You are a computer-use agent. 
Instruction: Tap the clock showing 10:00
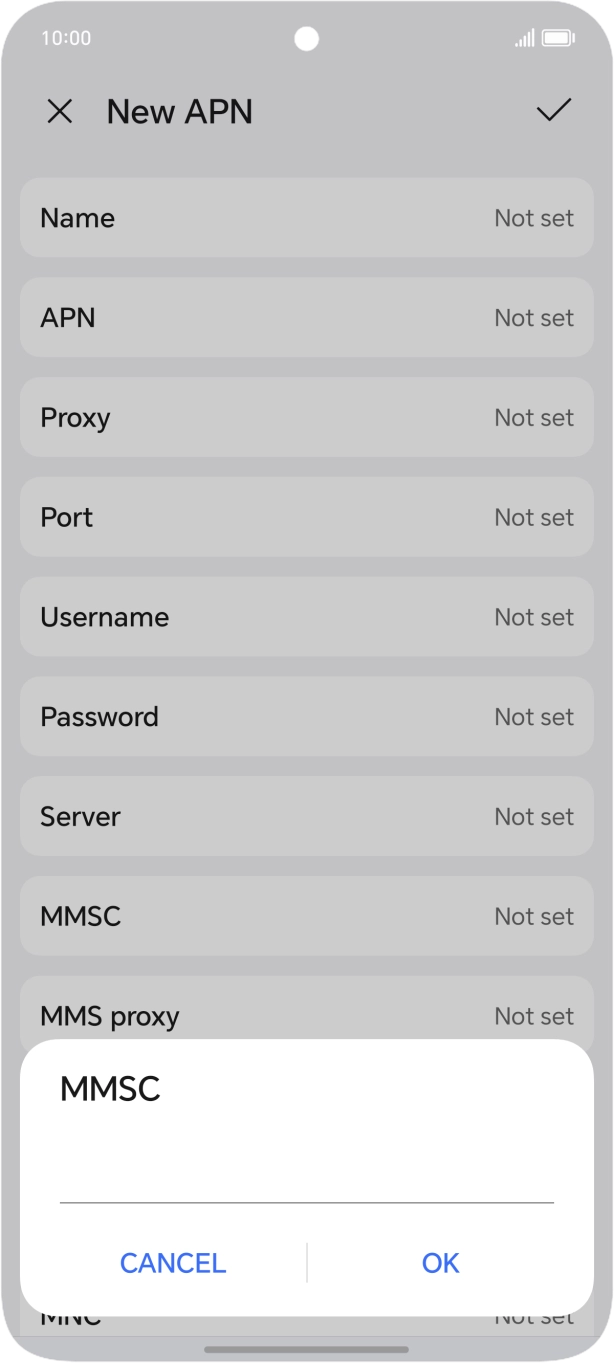(x=66, y=38)
